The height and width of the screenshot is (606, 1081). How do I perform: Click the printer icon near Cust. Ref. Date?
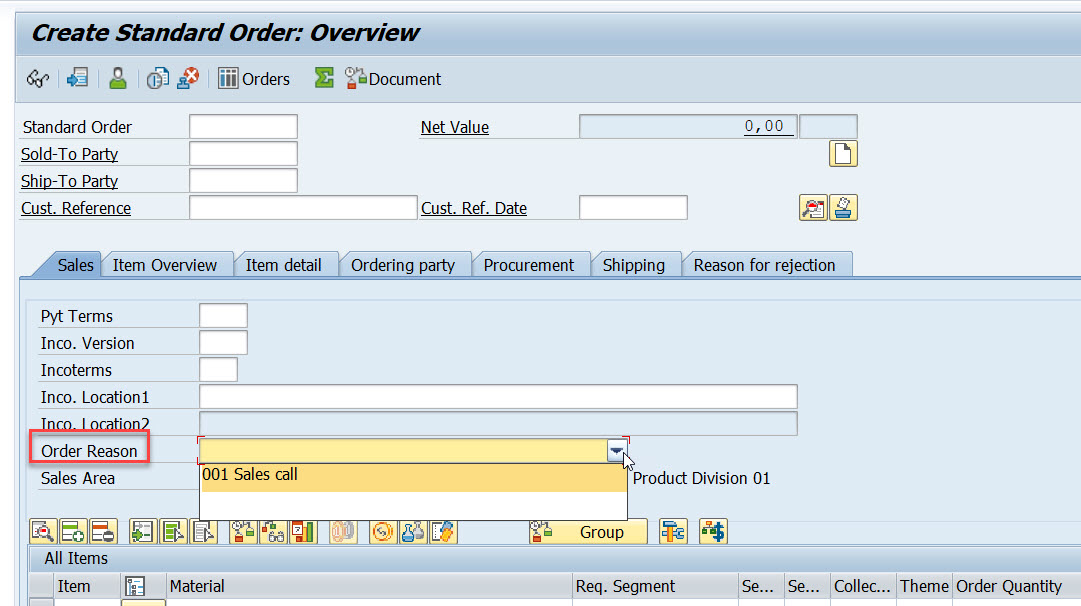point(843,207)
